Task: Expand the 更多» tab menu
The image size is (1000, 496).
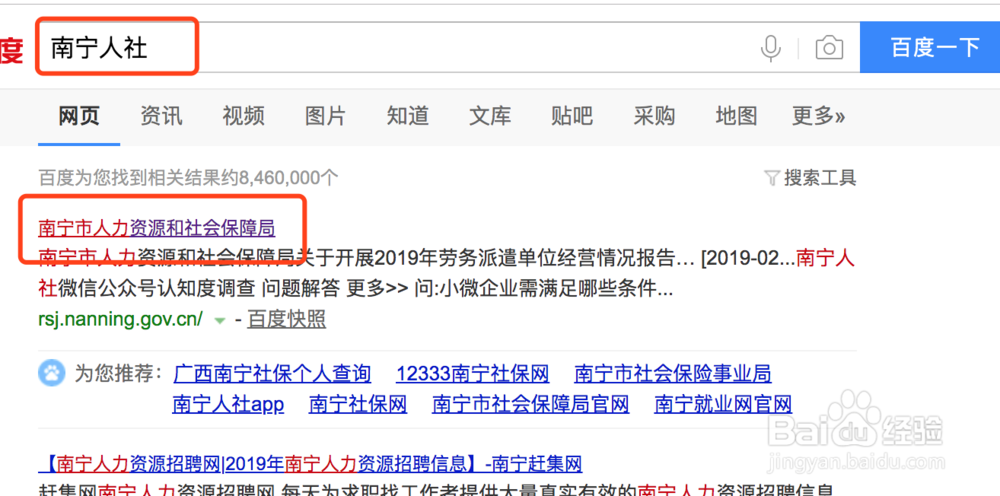Action: [818, 116]
